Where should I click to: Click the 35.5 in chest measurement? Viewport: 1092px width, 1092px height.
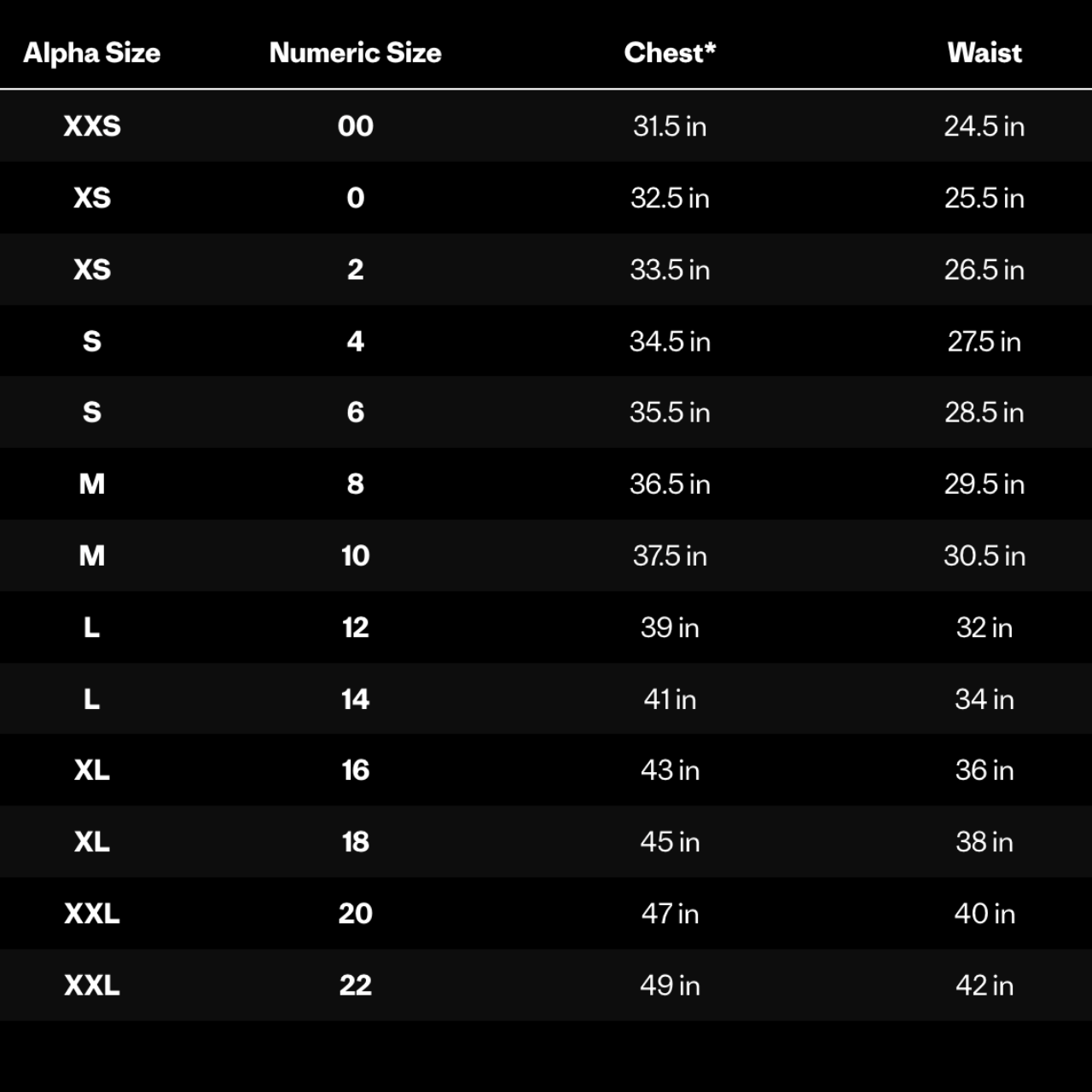coord(670,412)
